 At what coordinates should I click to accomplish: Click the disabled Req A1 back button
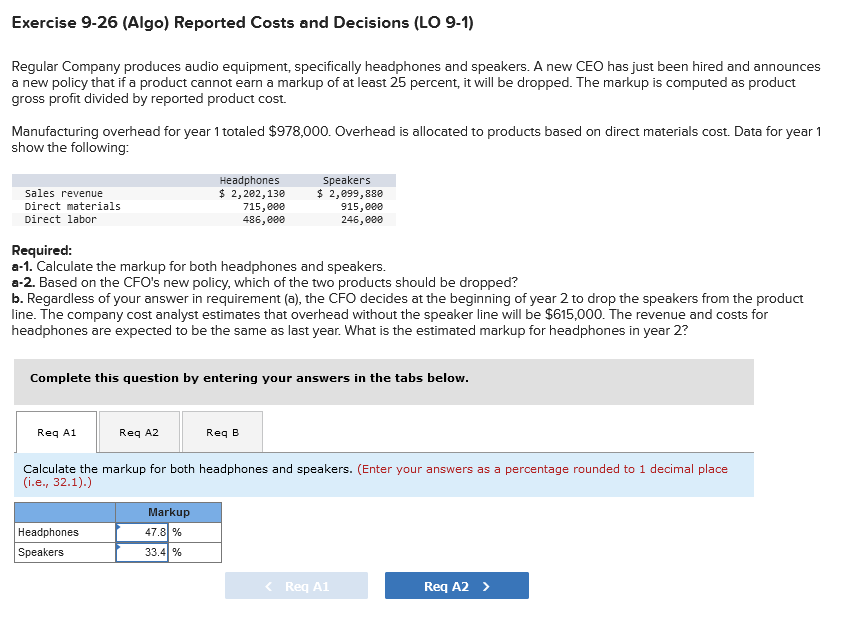(x=296, y=585)
